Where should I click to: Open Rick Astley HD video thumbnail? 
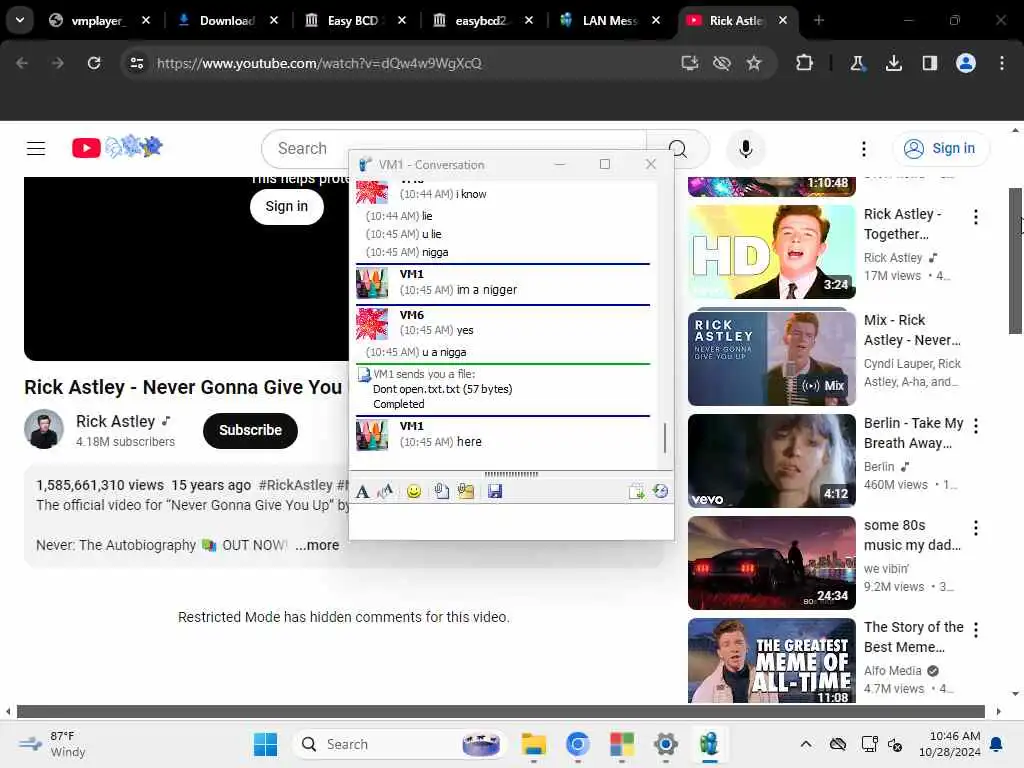point(772,252)
